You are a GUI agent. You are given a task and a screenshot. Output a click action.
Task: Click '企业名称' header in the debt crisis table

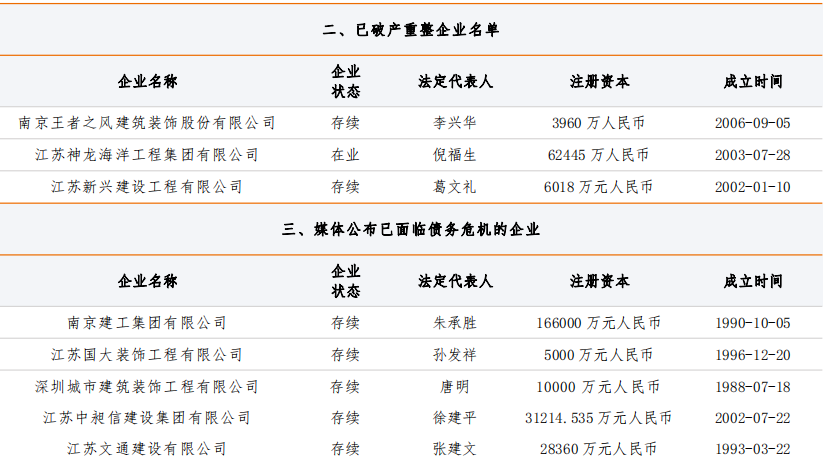[x=147, y=281]
